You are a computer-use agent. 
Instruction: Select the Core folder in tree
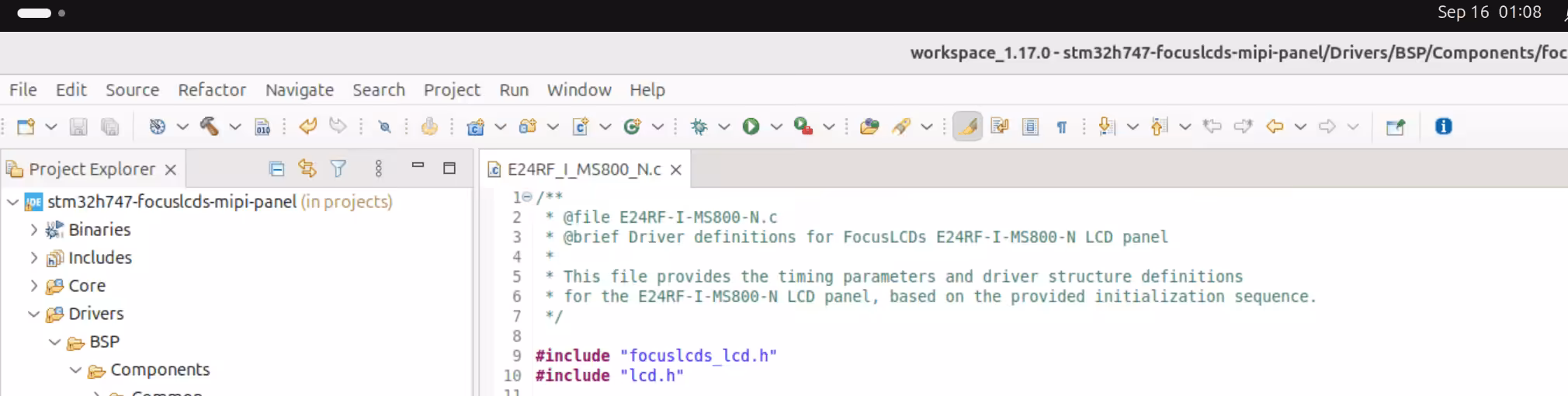86,286
